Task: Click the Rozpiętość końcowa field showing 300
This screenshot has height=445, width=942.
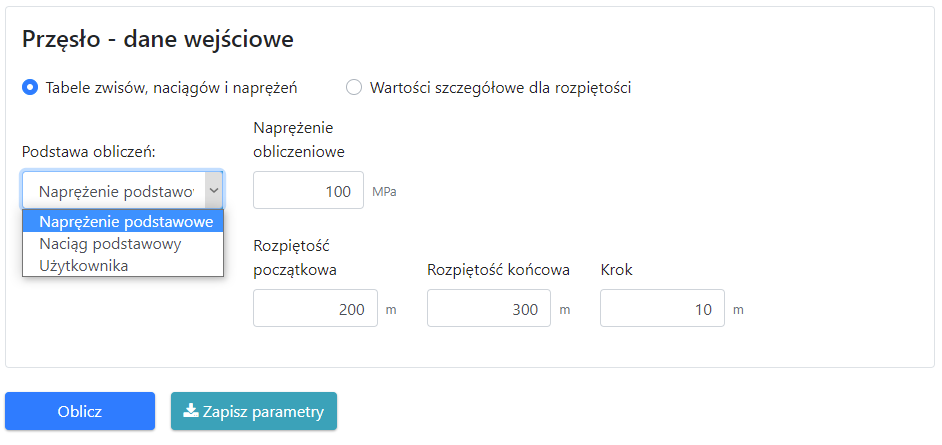Action: (489, 309)
